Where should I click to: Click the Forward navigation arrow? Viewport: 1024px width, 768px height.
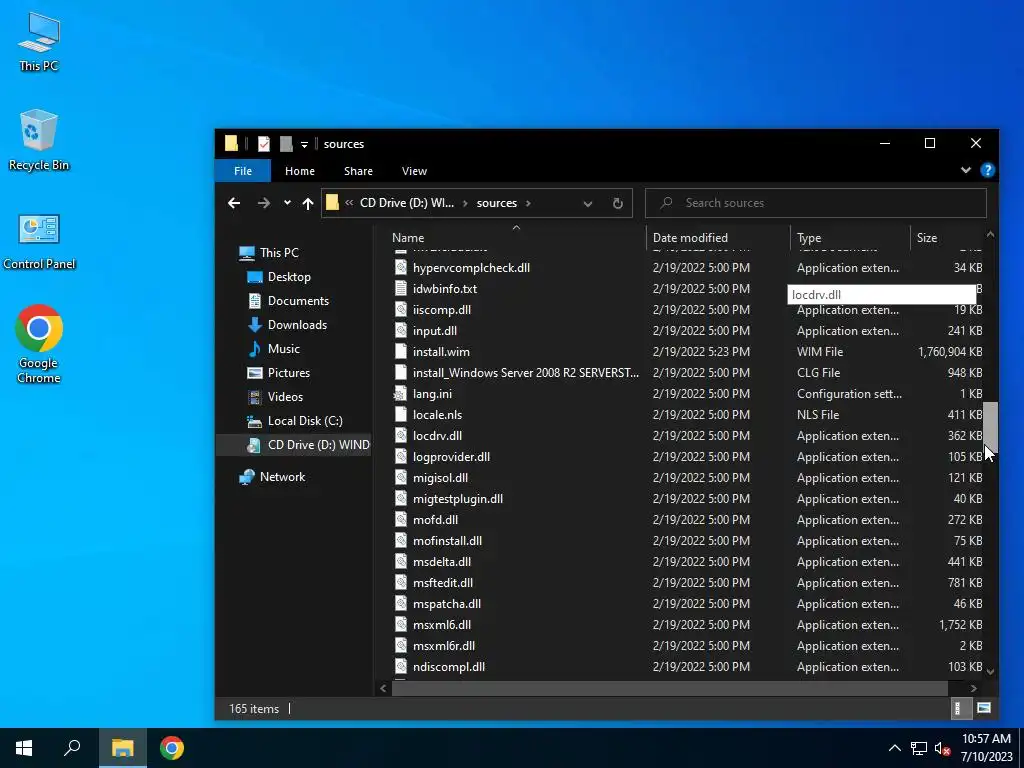264,203
